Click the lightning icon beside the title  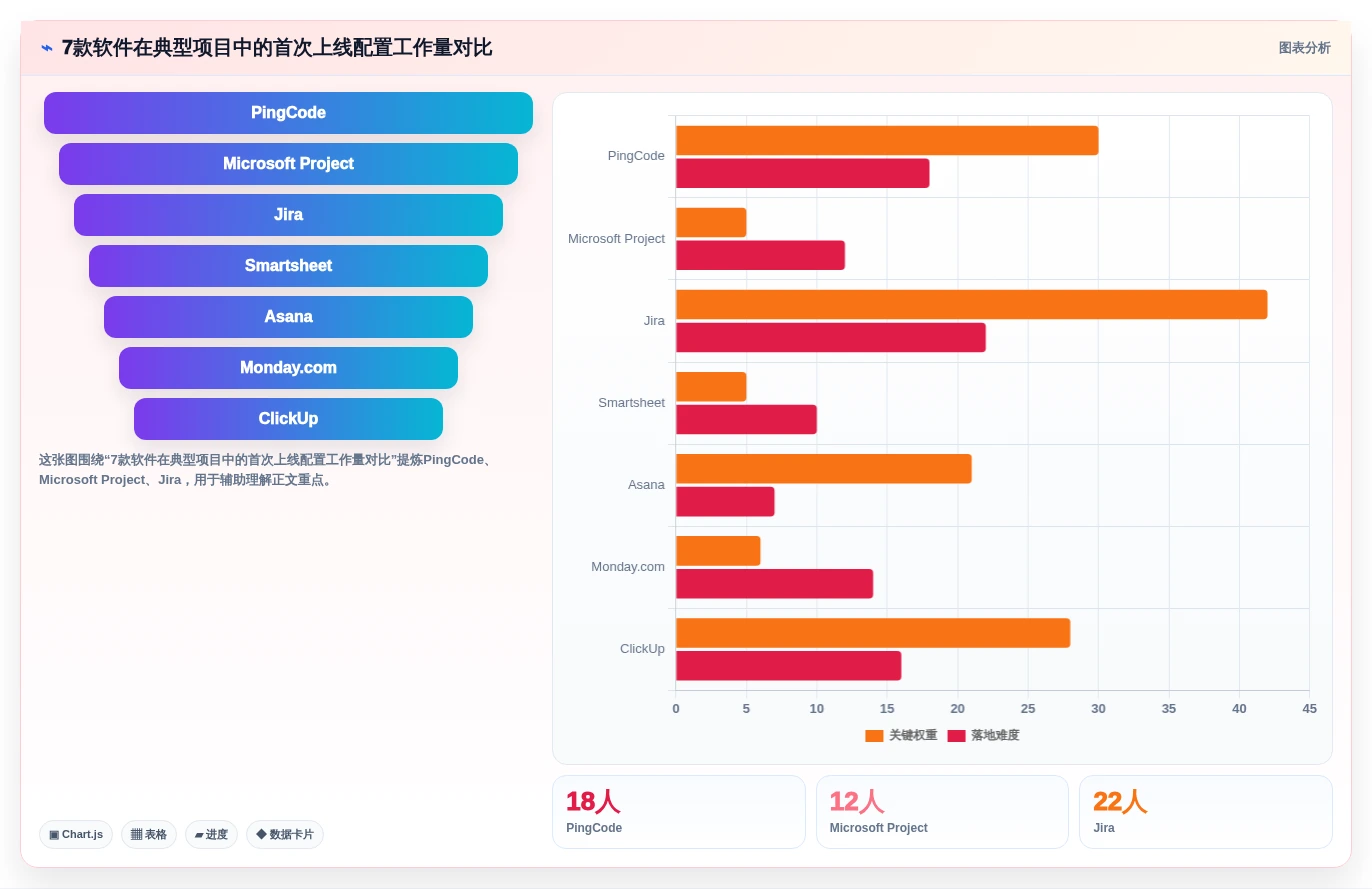pos(47,48)
